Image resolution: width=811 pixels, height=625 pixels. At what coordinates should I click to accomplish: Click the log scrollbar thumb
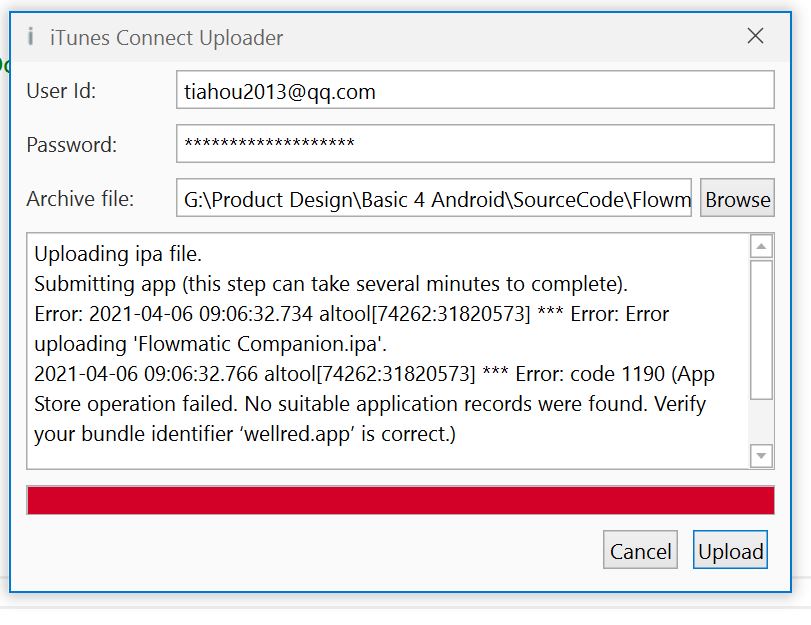(761, 330)
